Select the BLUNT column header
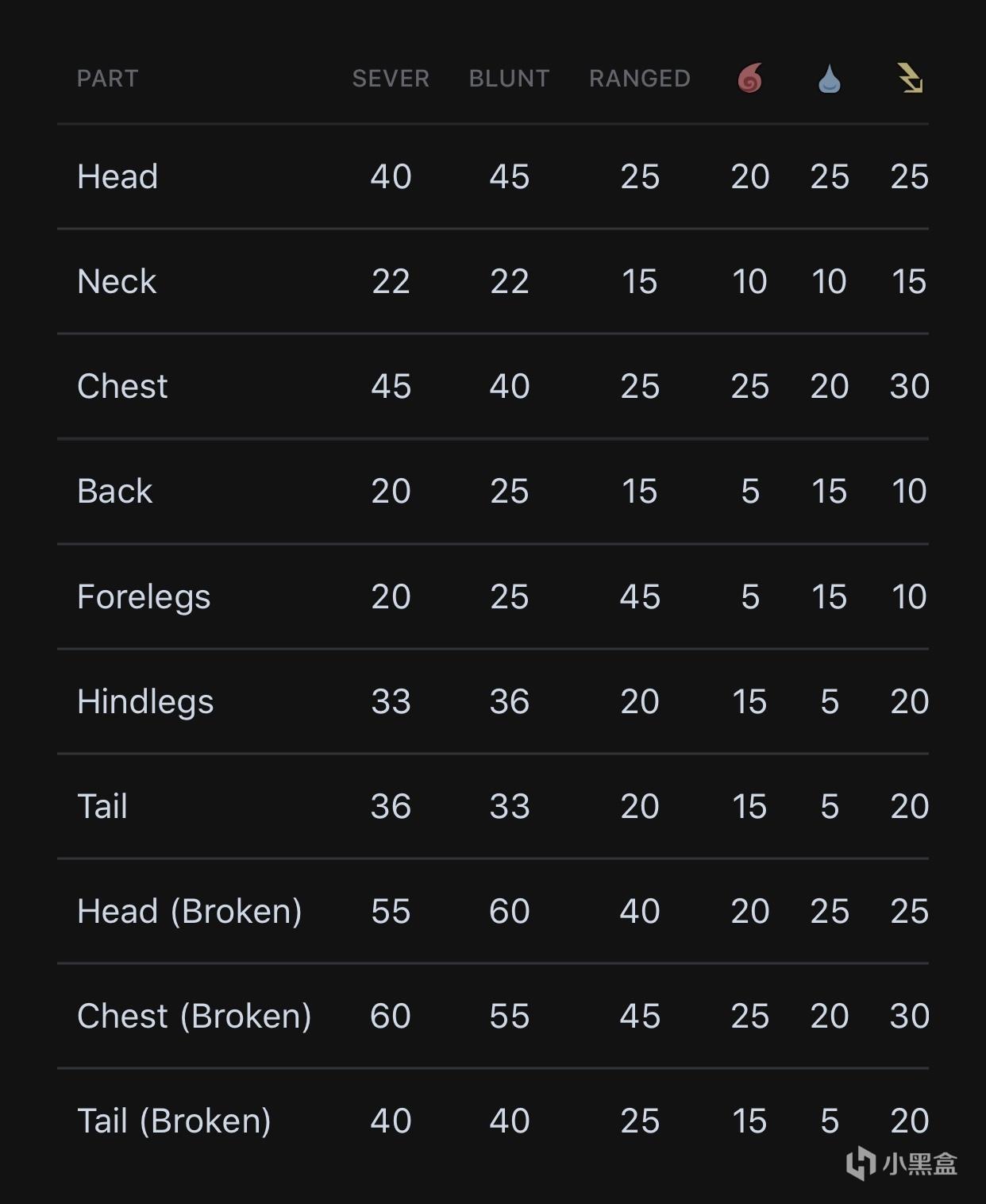The image size is (986, 1204). click(509, 79)
